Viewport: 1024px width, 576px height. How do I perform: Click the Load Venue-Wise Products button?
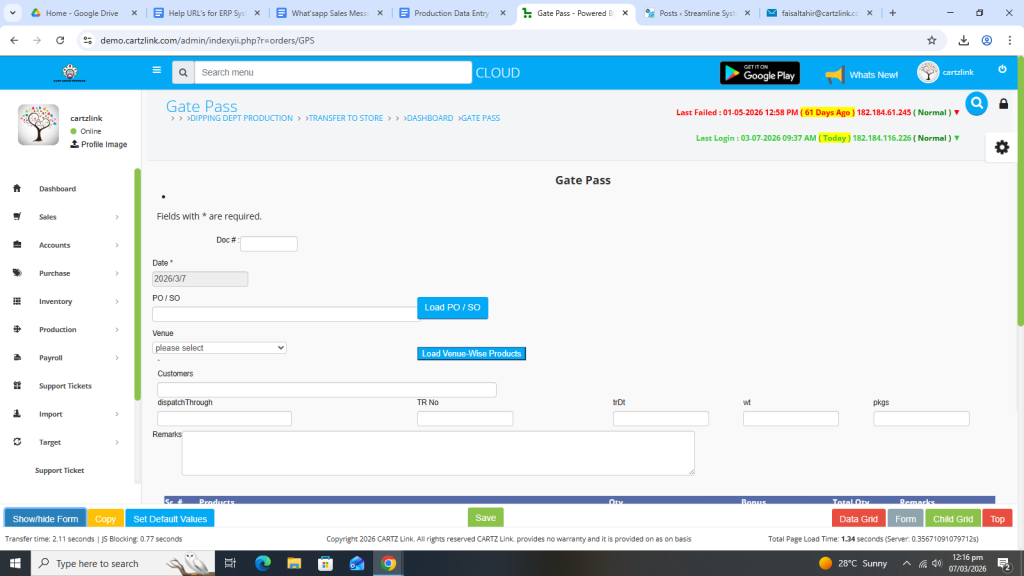click(x=470, y=354)
